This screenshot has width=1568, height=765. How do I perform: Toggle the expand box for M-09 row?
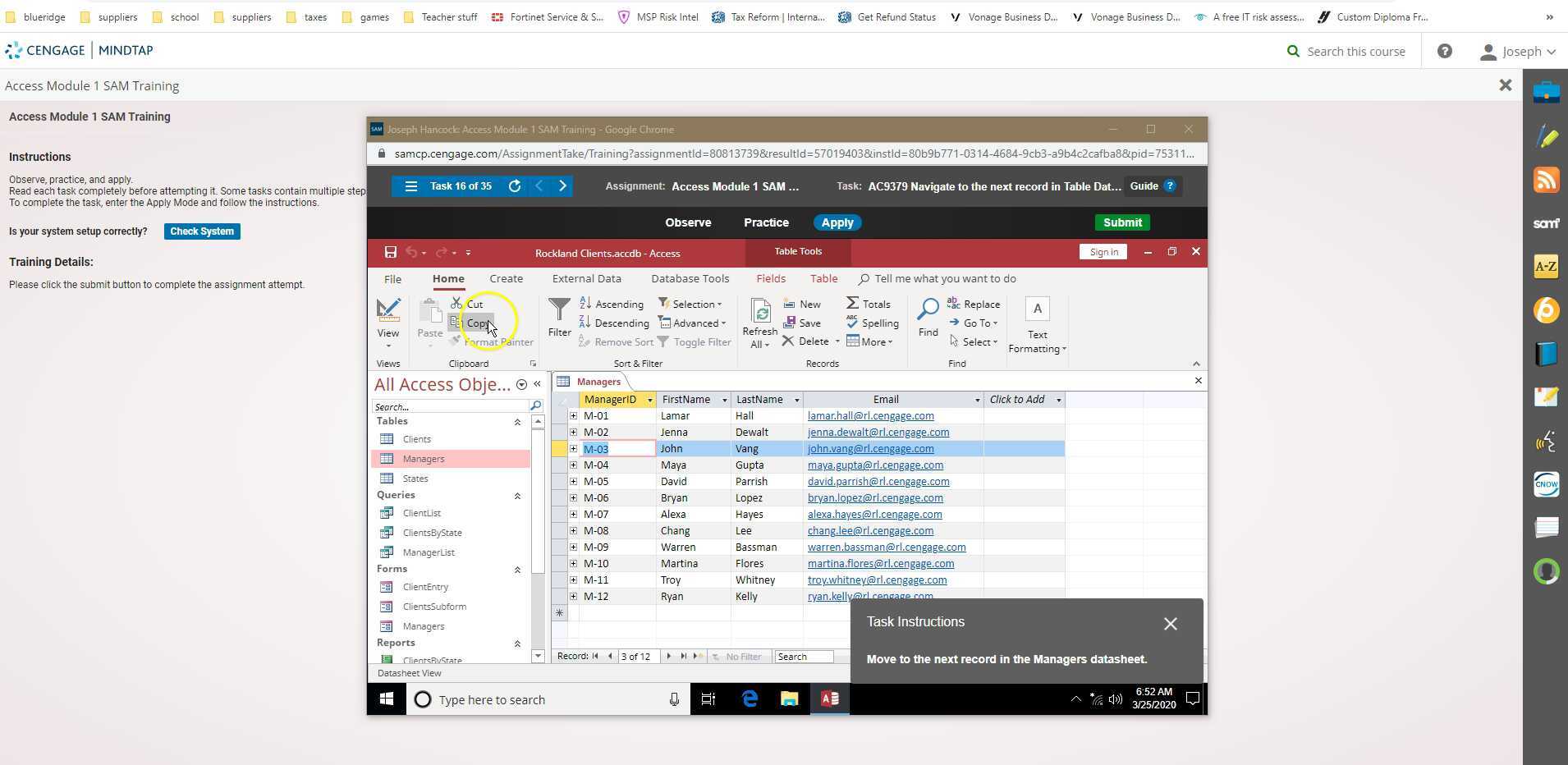[x=573, y=547]
